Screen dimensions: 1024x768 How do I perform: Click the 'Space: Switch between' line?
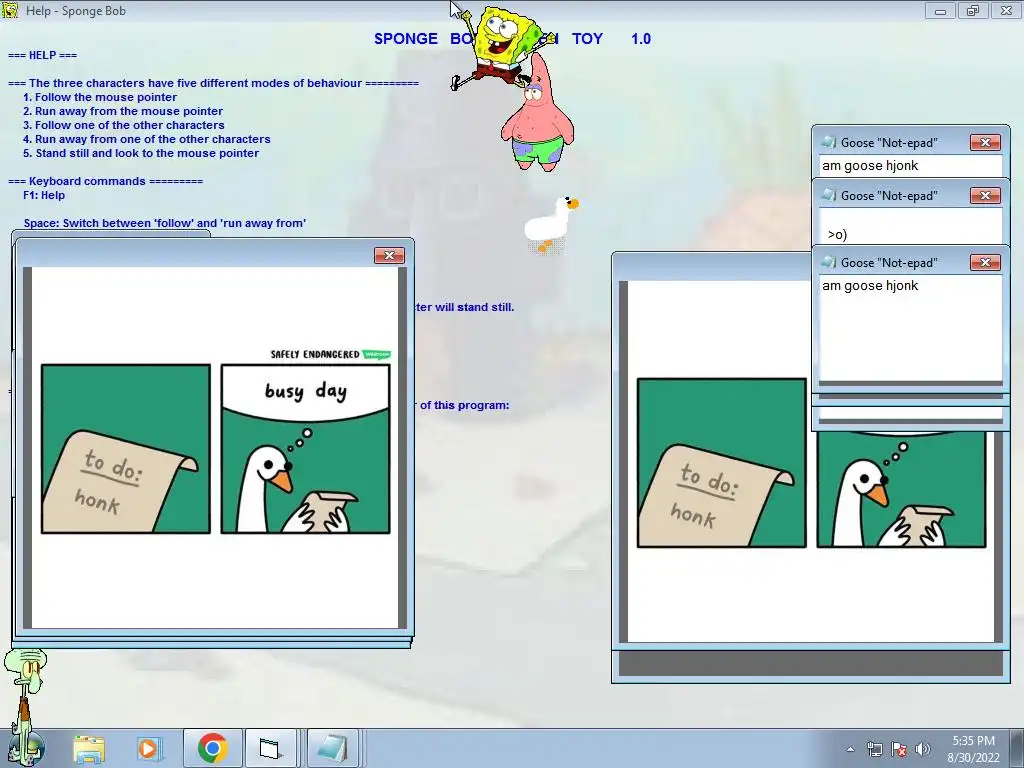pyautogui.click(x=165, y=223)
